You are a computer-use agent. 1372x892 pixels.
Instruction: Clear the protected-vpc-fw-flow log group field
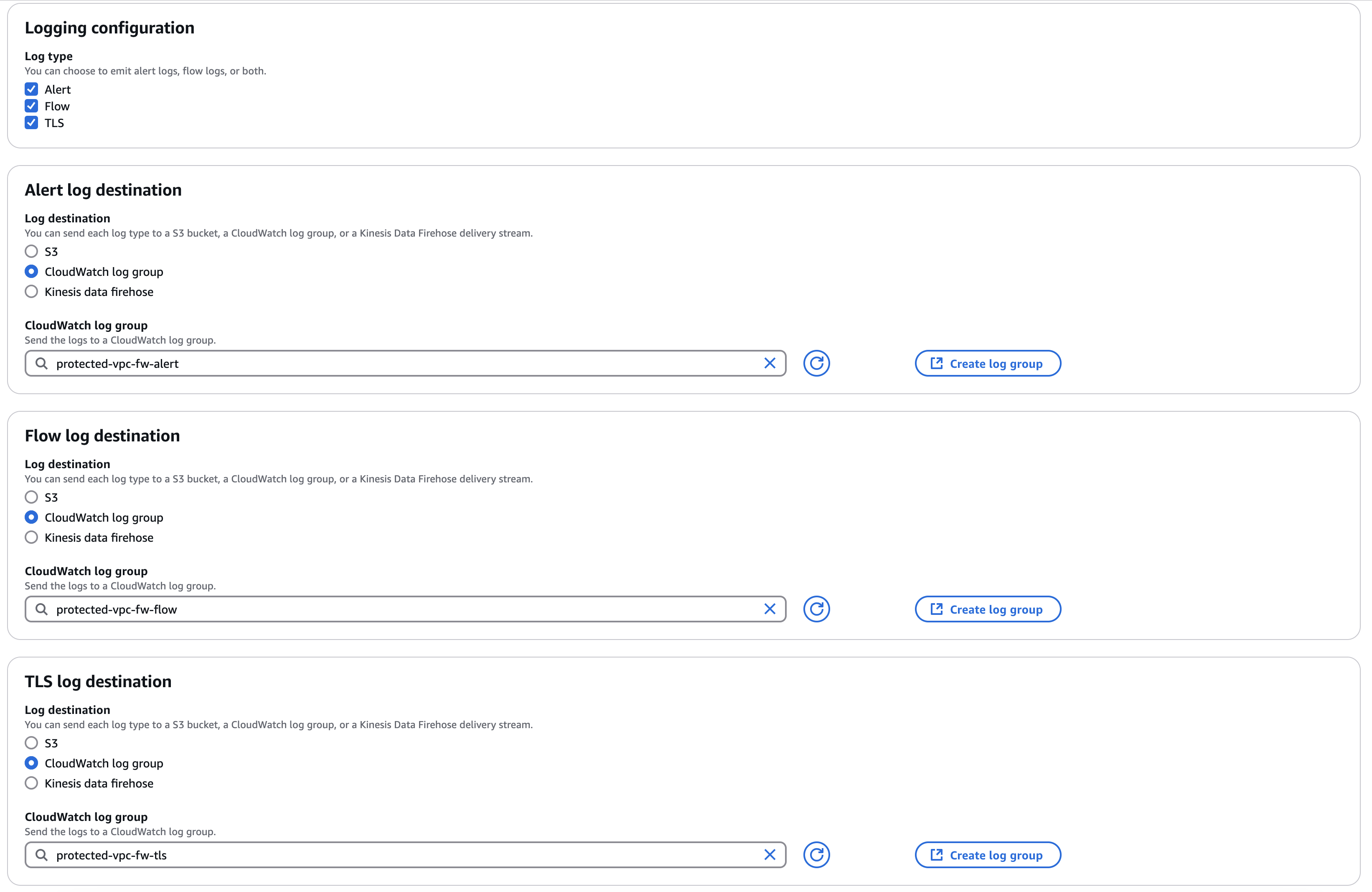click(770, 609)
